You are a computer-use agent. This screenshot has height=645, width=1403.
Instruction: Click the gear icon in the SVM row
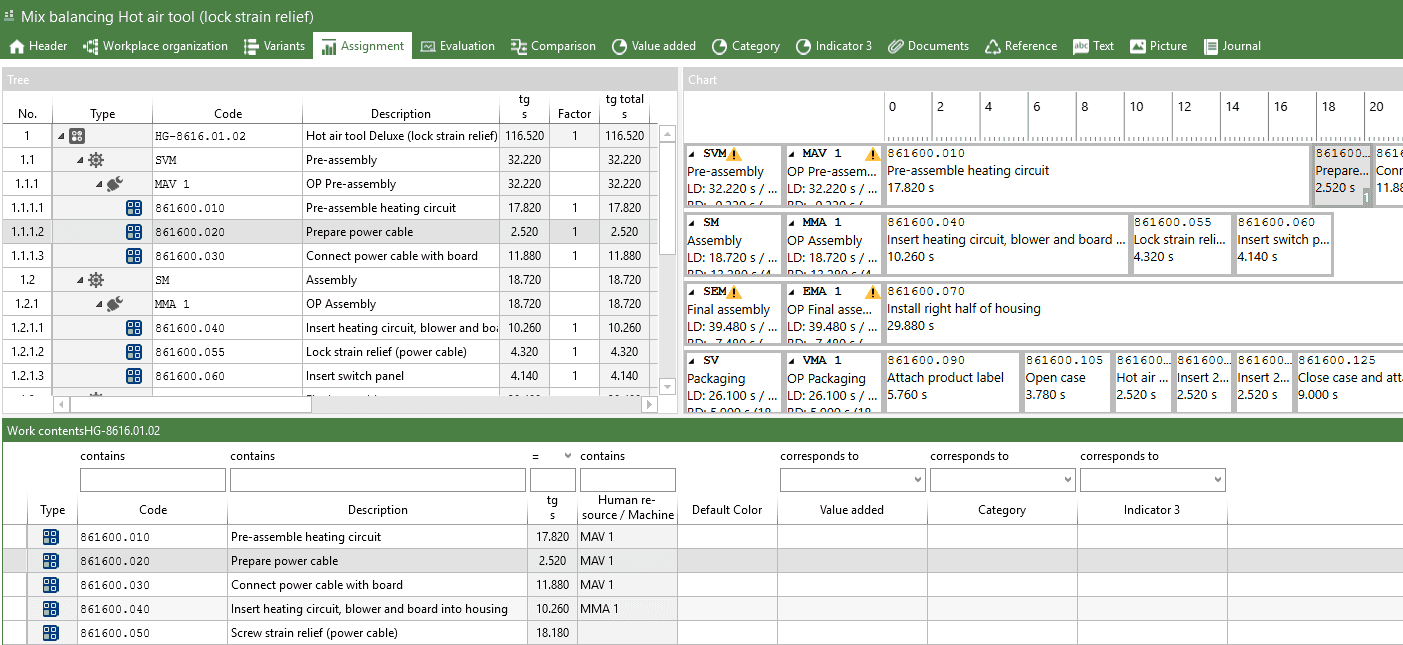96,160
